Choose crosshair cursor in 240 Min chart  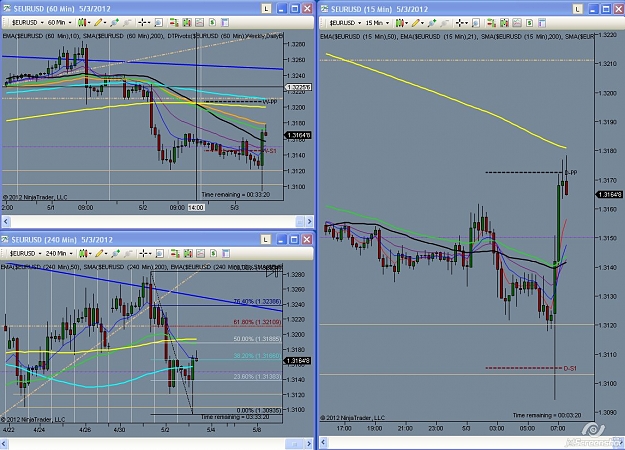coord(143,253)
